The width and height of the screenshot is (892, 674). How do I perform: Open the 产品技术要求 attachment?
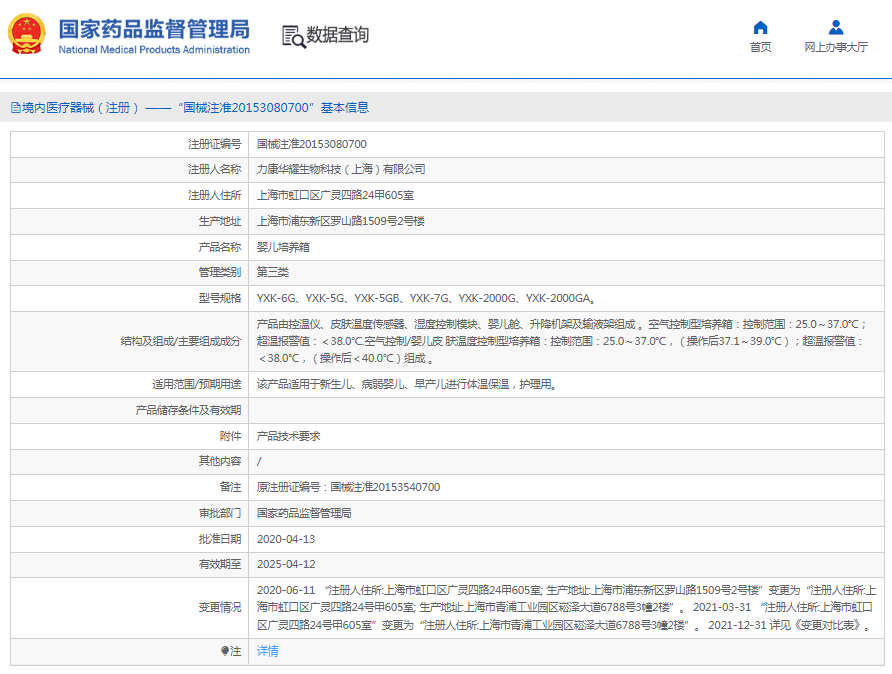288,436
